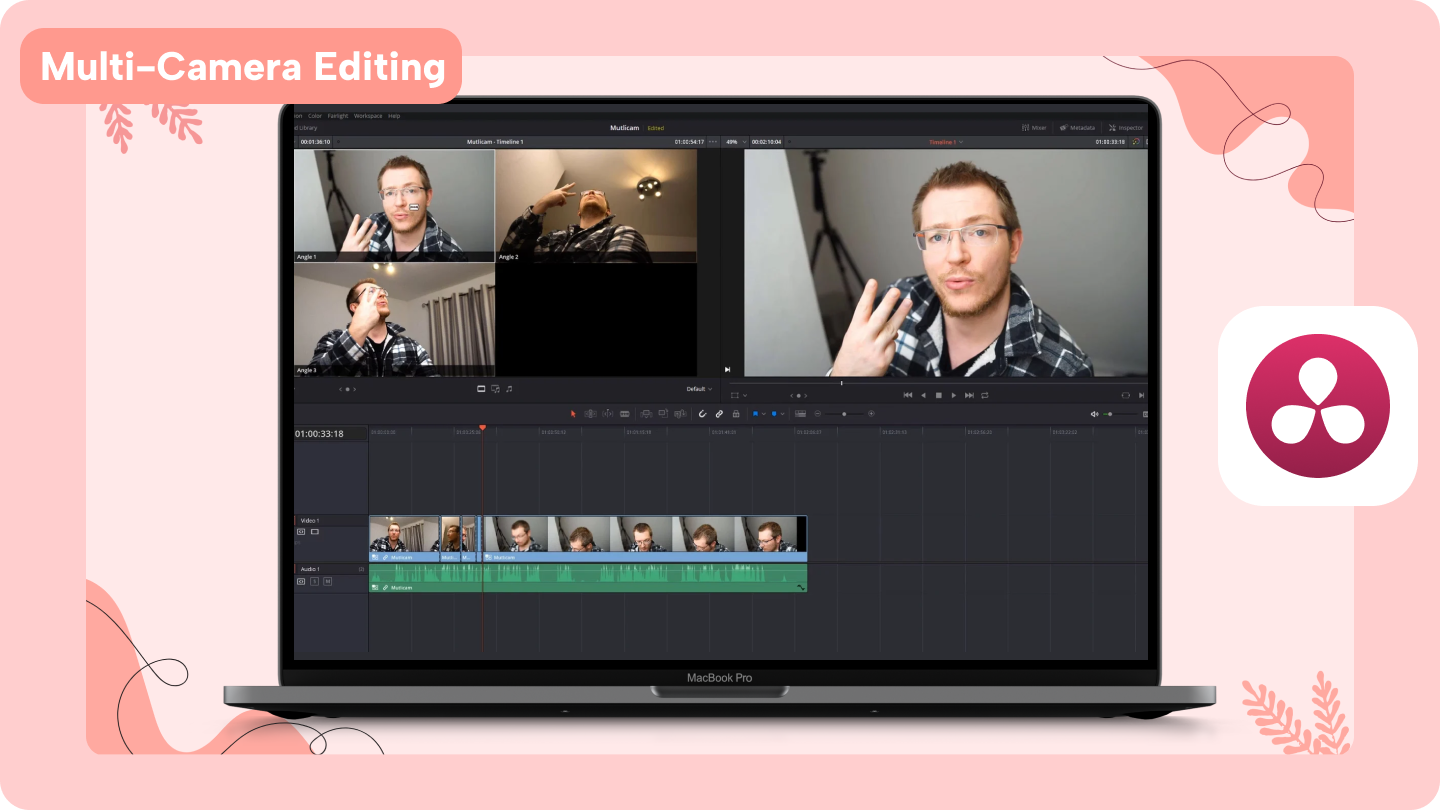Mute the Audio 1 track
The width and height of the screenshot is (1440, 810).
pos(327,581)
